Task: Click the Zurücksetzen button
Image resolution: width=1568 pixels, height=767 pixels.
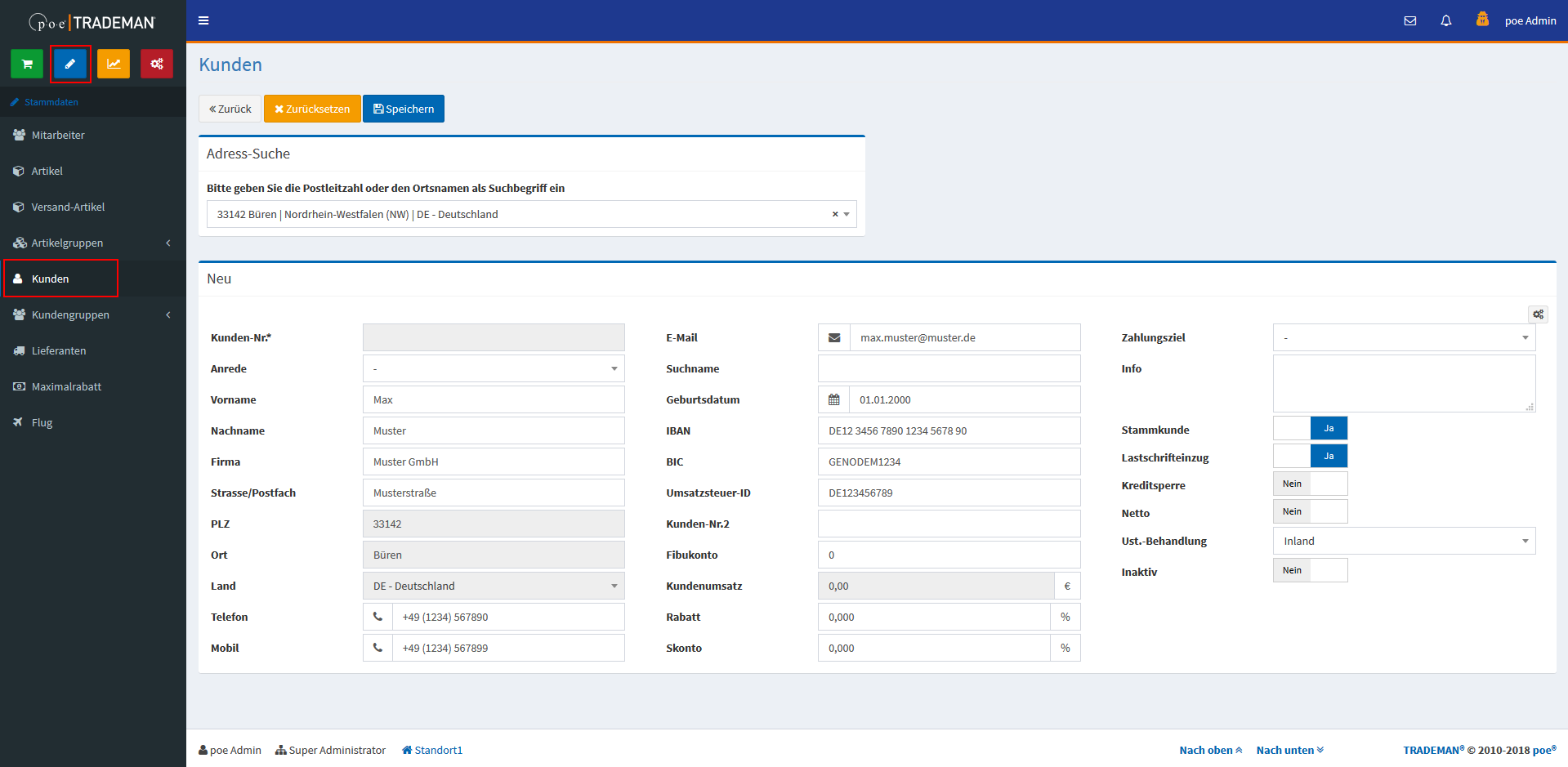Action: coord(312,109)
